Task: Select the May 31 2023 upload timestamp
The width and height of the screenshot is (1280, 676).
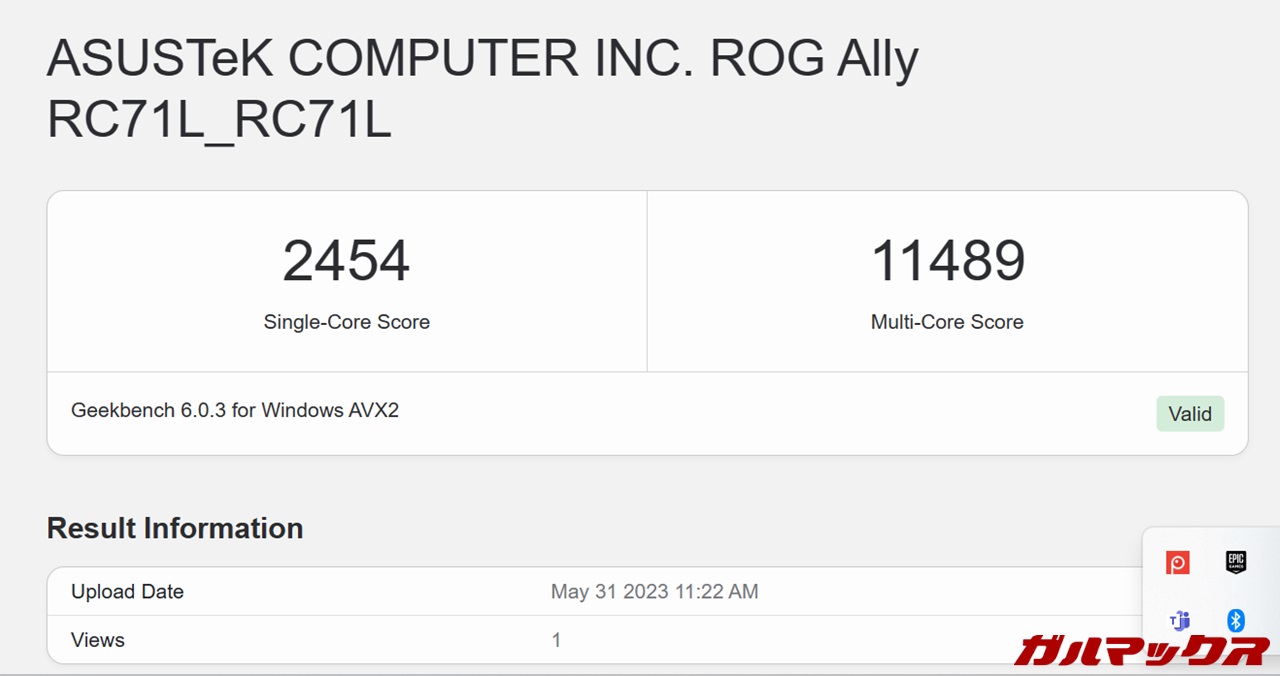Action: (x=654, y=592)
